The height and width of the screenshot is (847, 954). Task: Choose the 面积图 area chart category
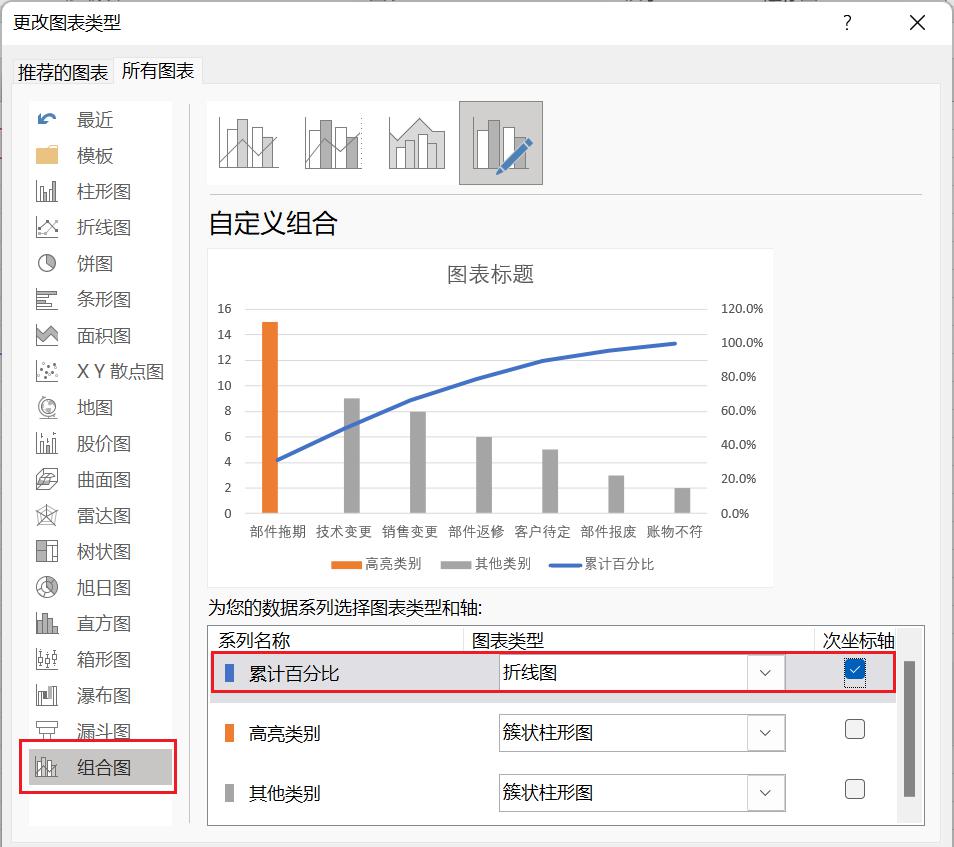(100, 335)
